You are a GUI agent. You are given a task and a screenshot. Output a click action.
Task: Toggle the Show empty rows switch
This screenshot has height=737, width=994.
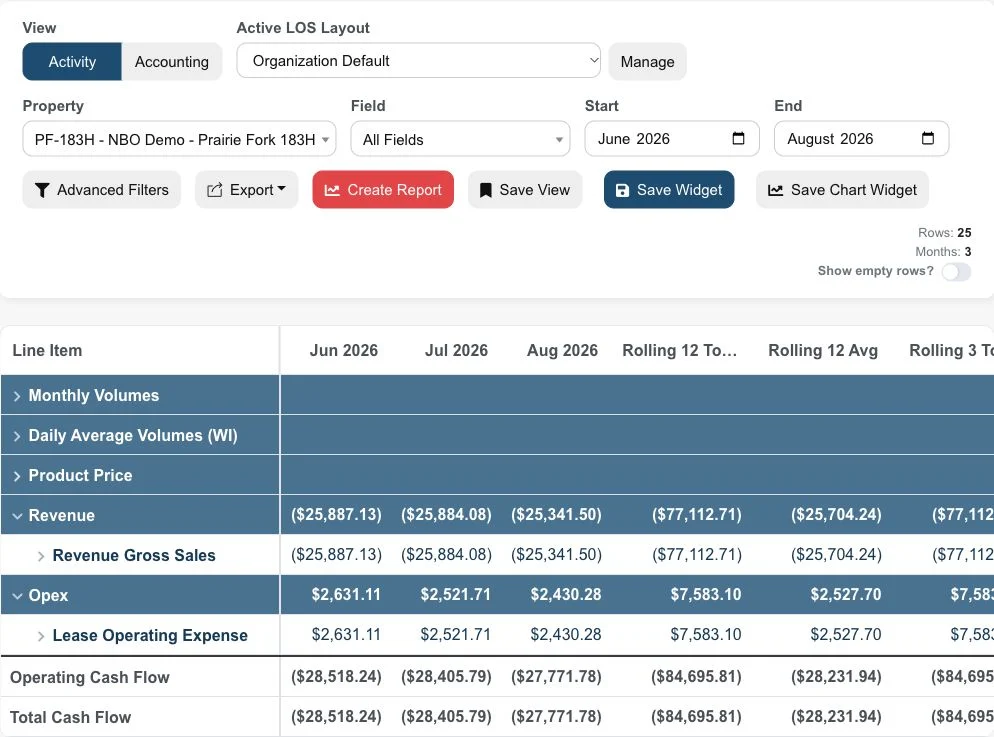pos(956,271)
